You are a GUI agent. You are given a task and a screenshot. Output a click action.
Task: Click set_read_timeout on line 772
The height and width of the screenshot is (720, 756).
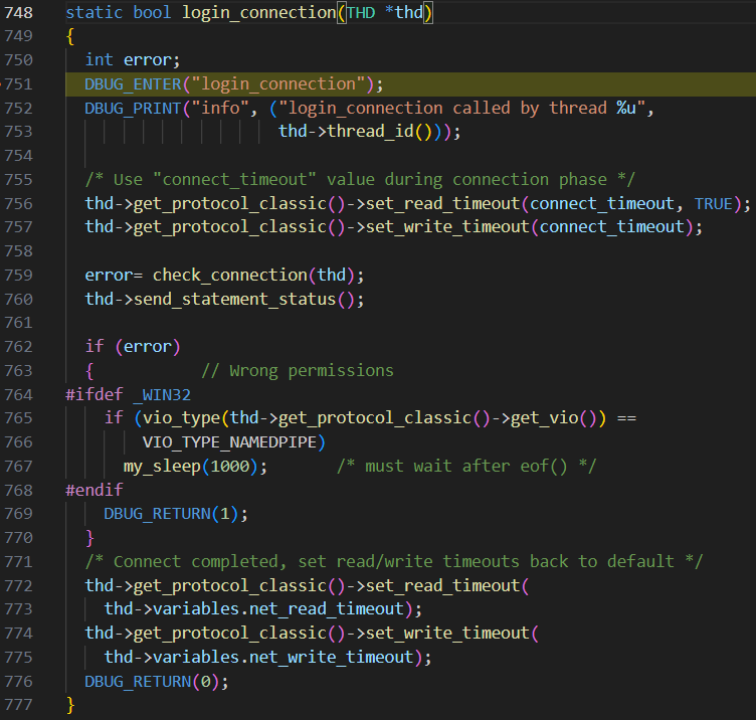(x=443, y=586)
